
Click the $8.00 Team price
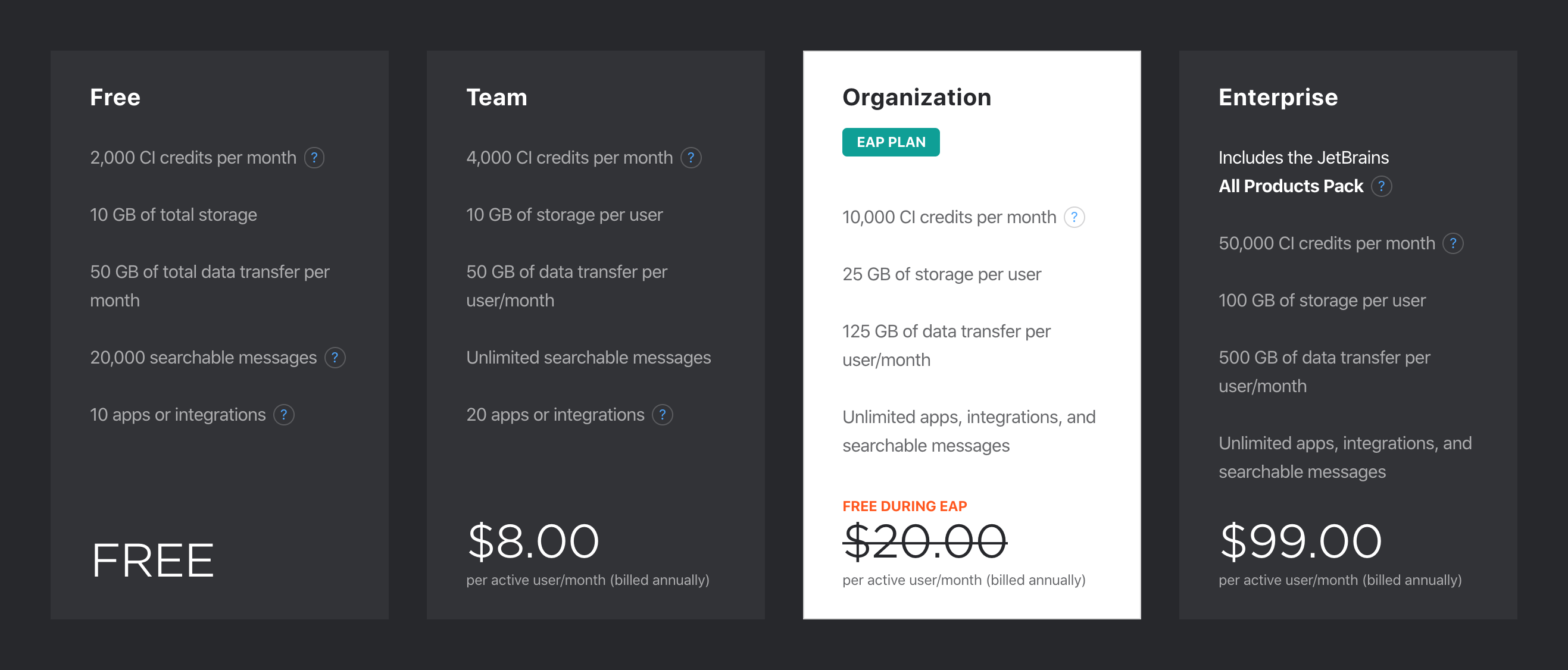(x=533, y=541)
